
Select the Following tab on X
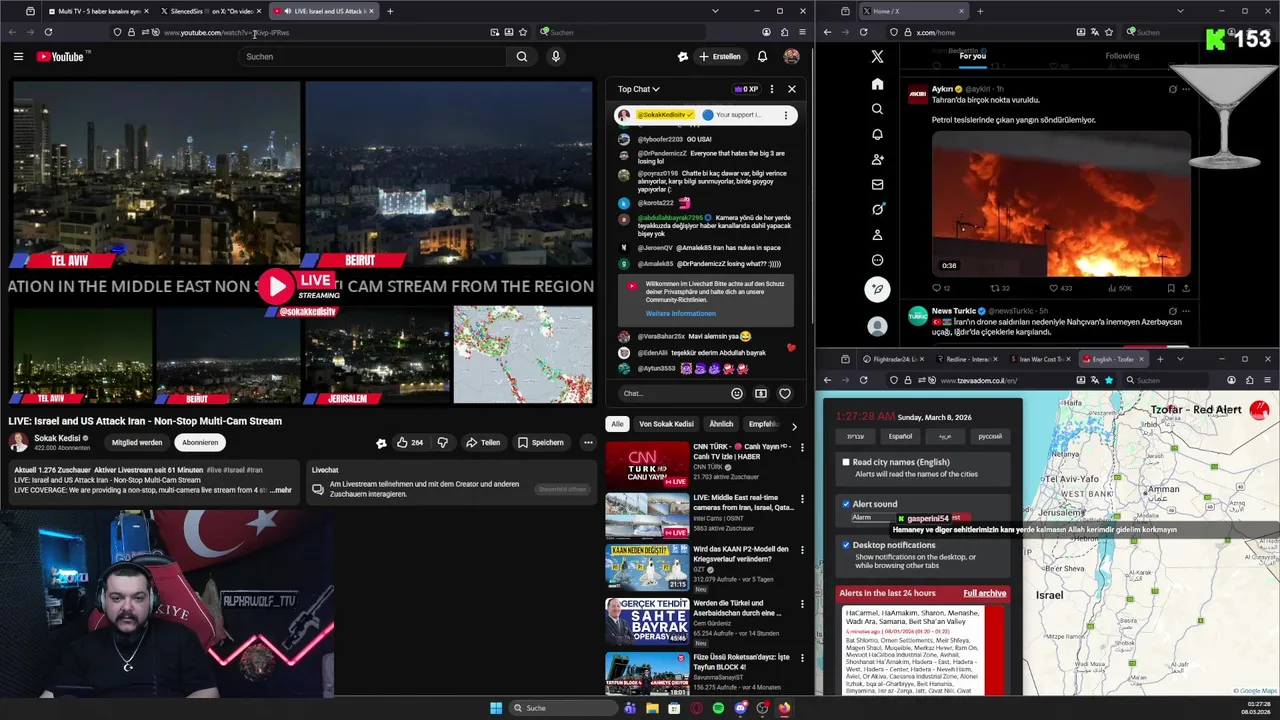click(1122, 56)
